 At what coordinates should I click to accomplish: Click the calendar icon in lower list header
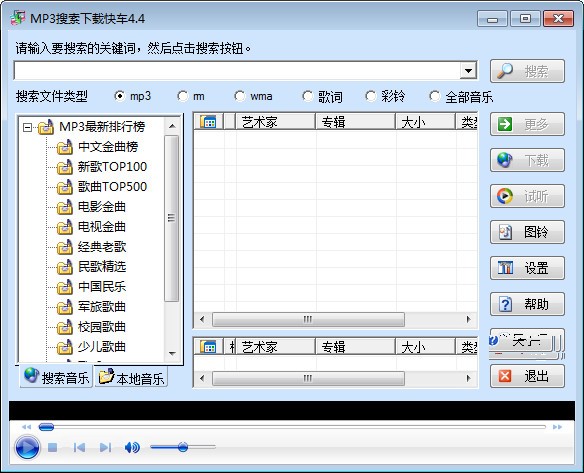click(208, 347)
